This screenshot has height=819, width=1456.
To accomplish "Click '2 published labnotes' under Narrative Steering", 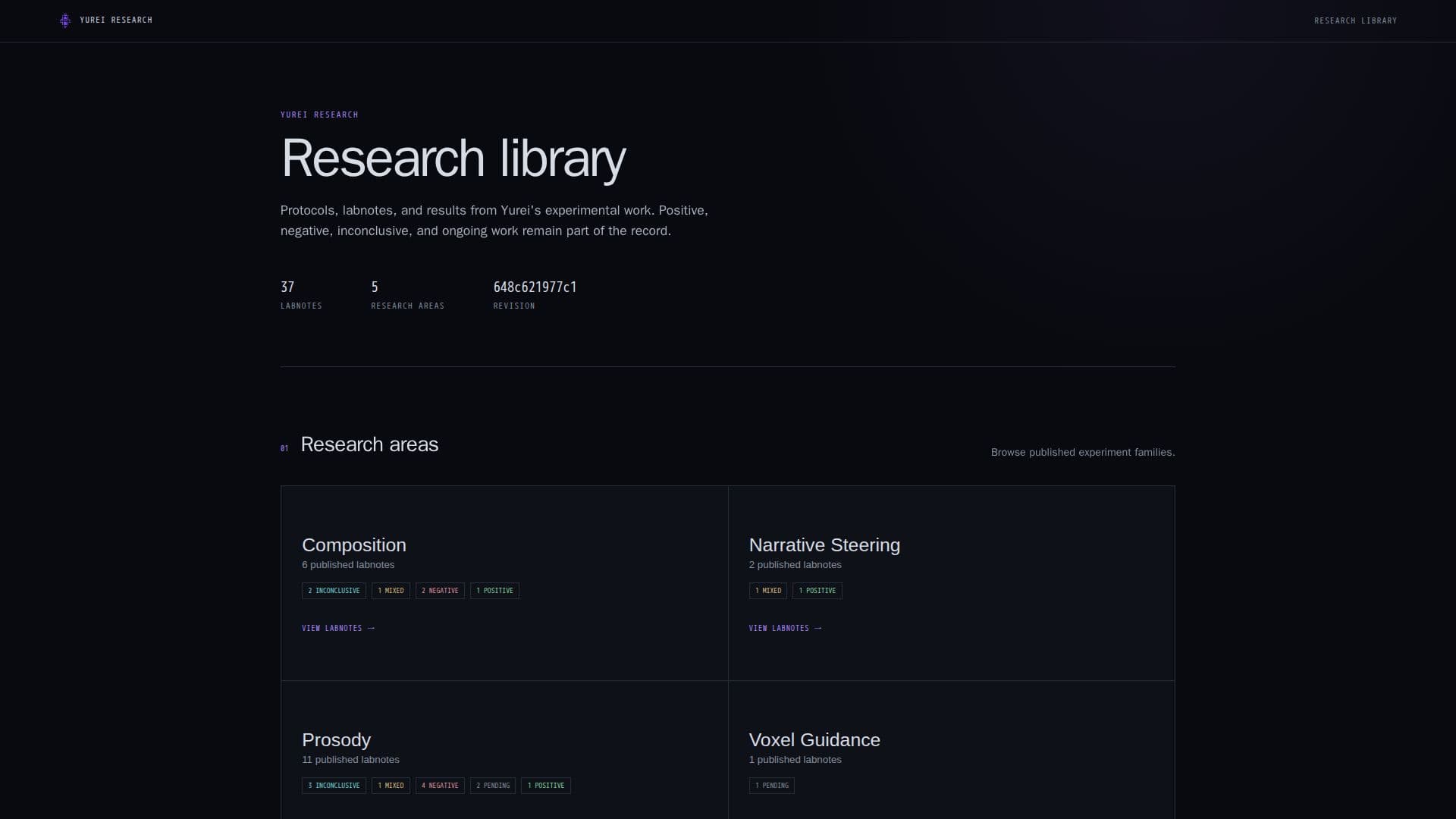I will coord(795,565).
